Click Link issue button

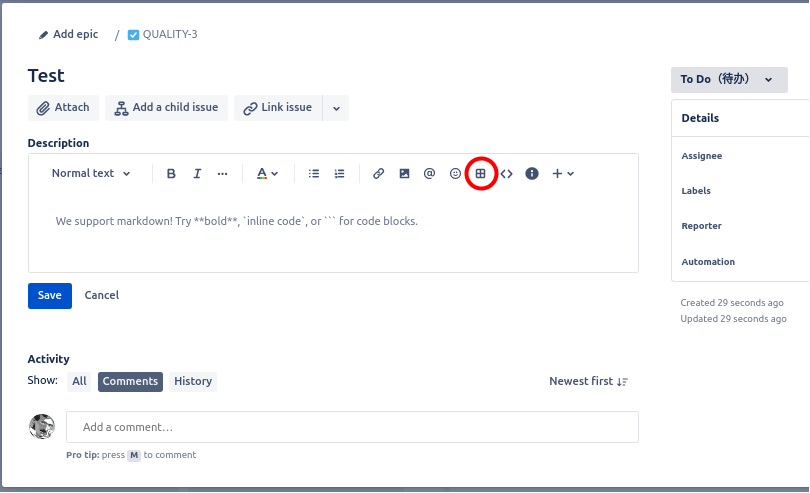coord(278,108)
